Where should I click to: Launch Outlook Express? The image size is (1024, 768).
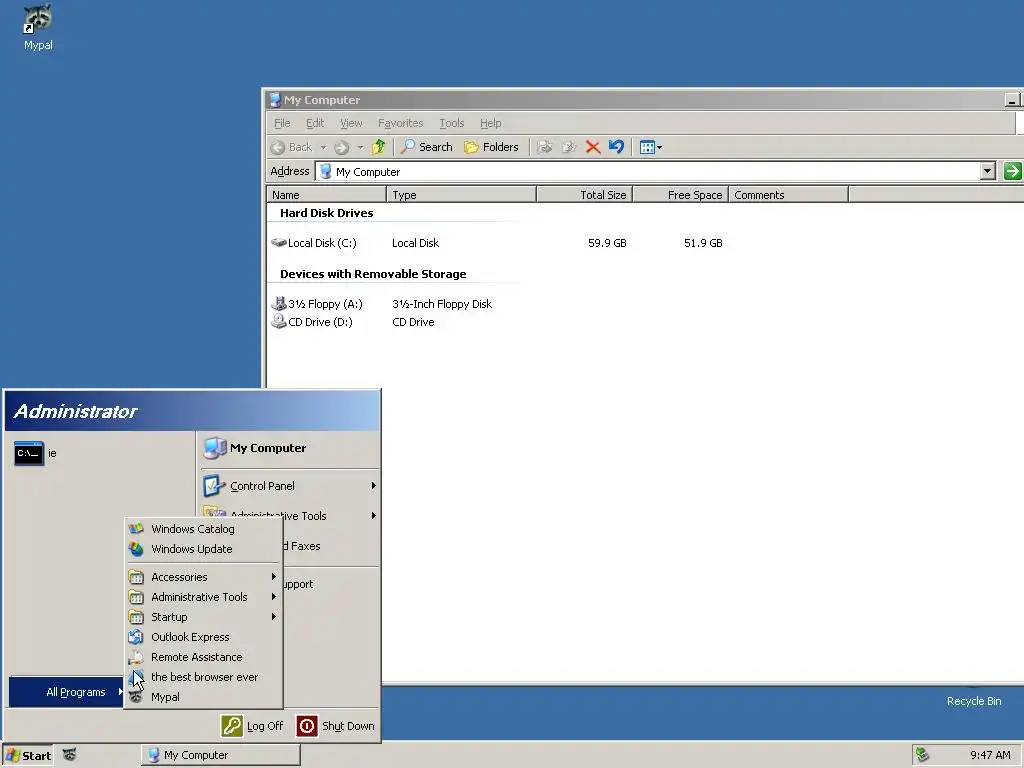[x=202, y=637]
